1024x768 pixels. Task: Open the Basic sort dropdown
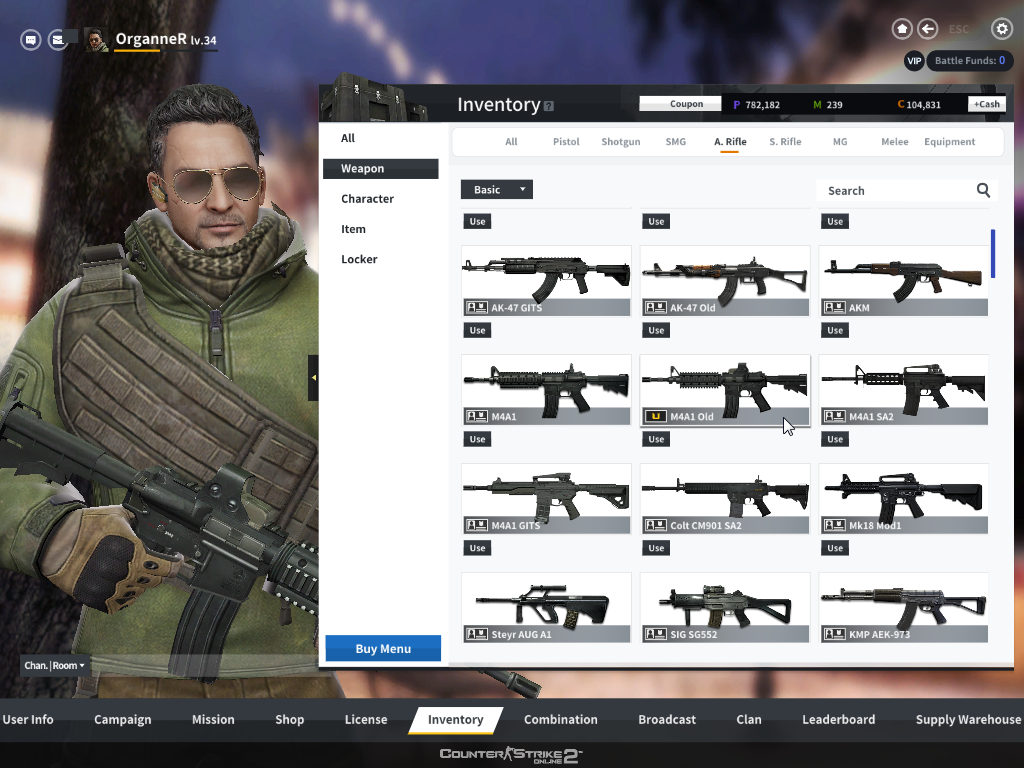pyautogui.click(x=497, y=189)
